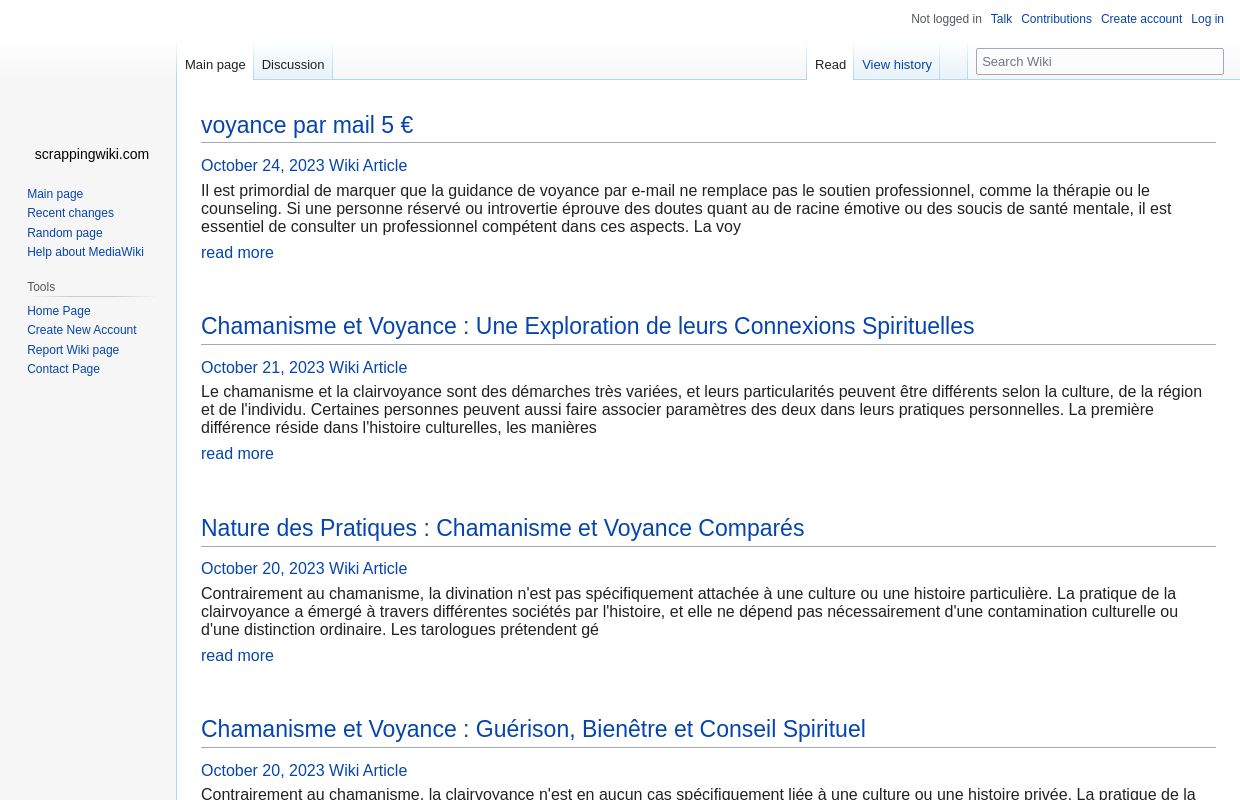This screenshot has height=800, width=1240.
Task: Open the Talk page link
Action: click(1001, 19)
